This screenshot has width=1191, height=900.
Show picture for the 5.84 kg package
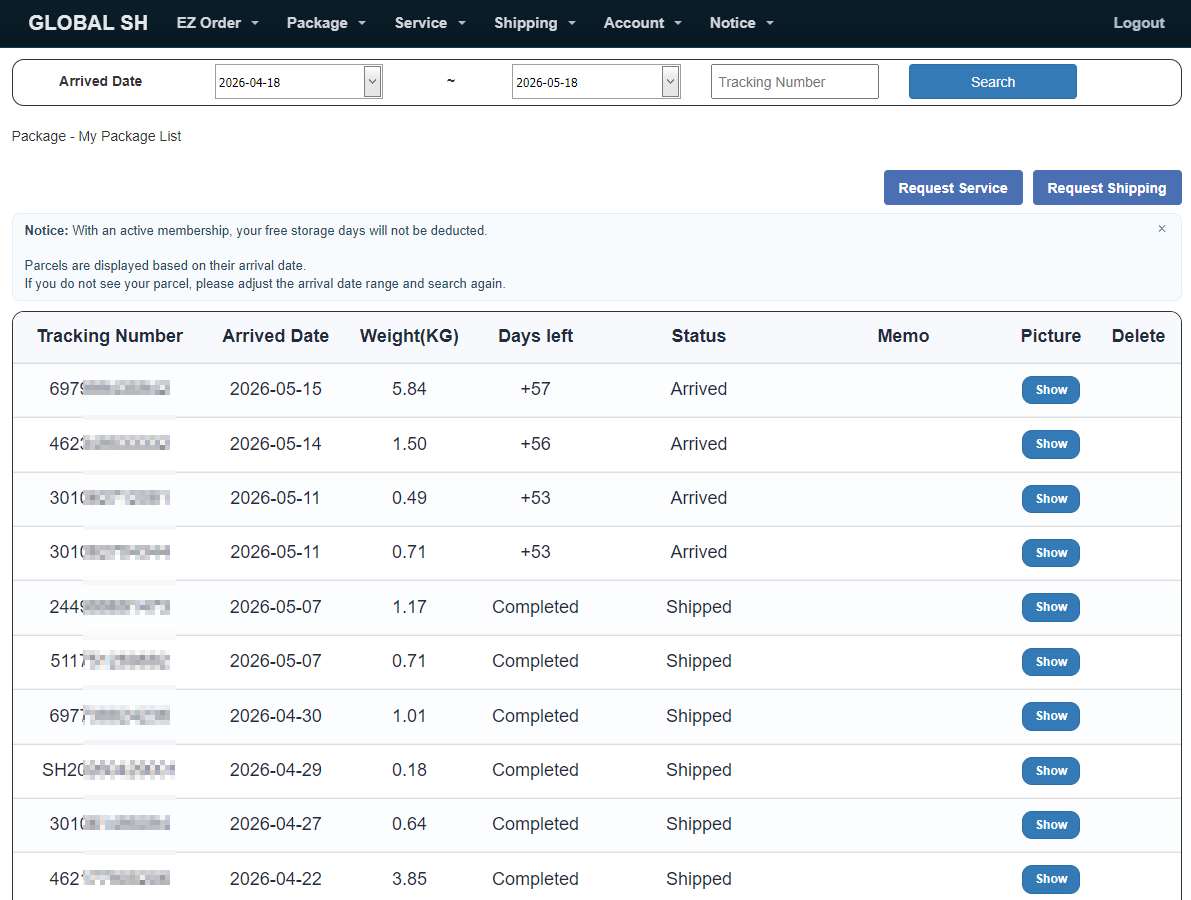pos(1050,390)
